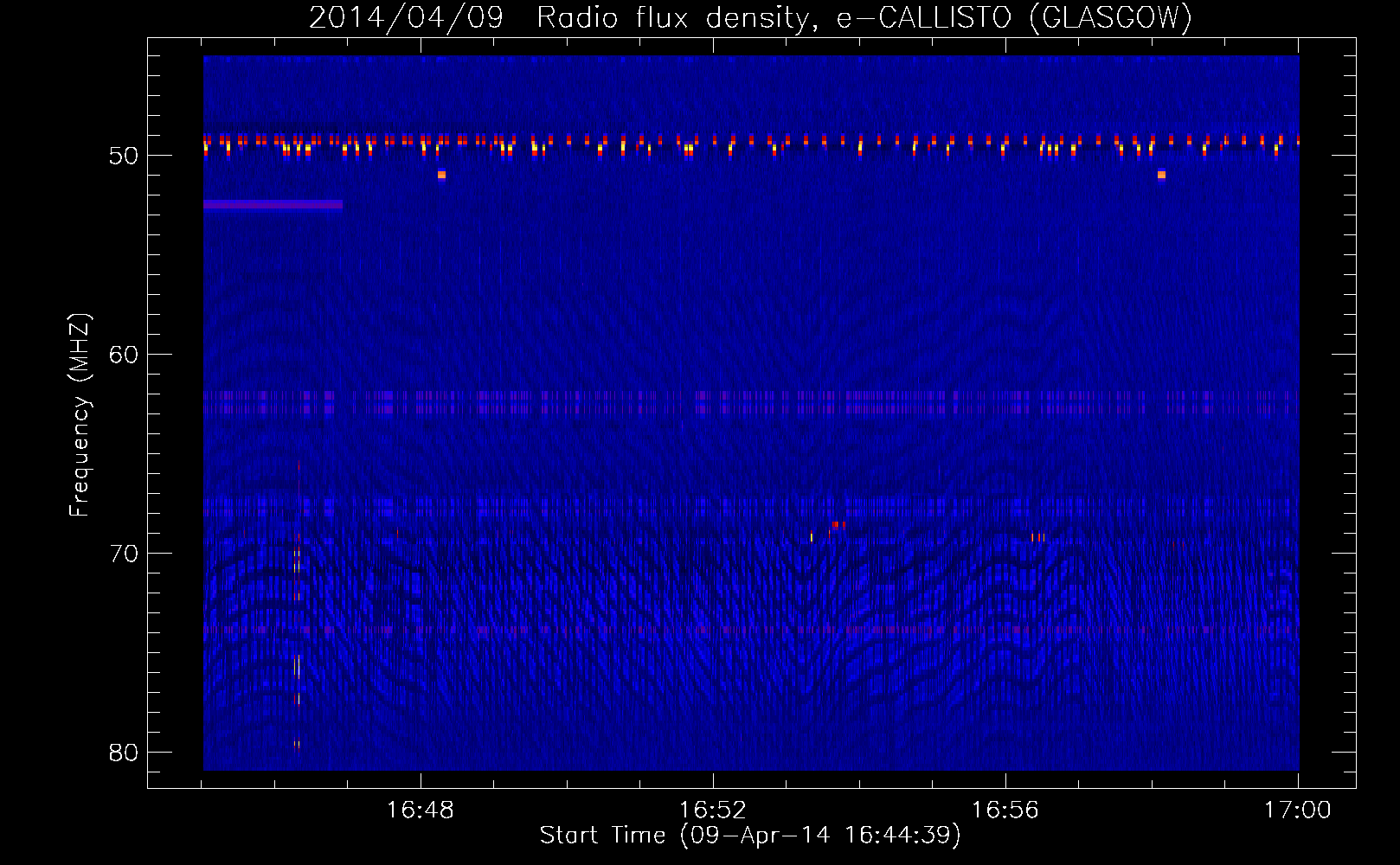Click the 70 frequency tick label
Screen dimensions: 1400x865
pyautogui.click(x=124, y=554)
